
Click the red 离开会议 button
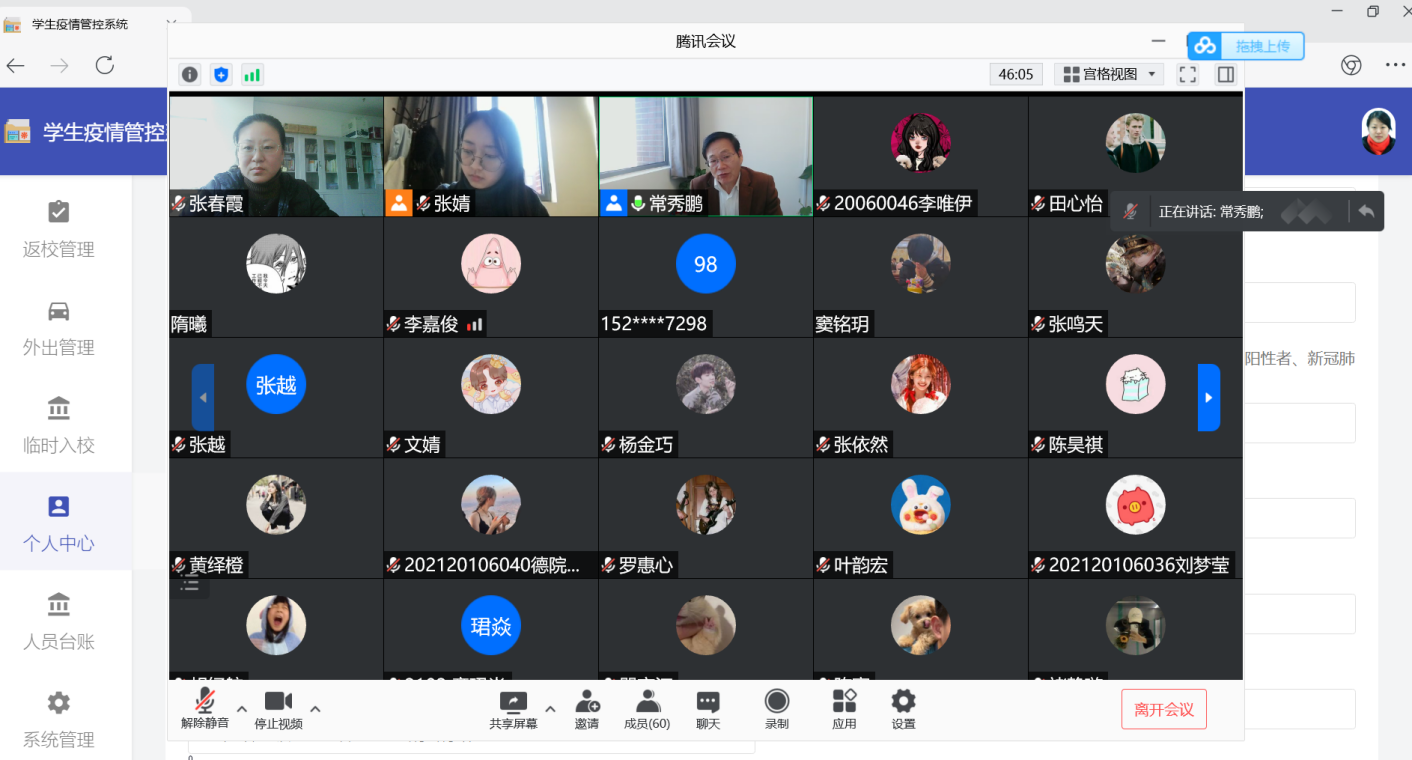tap(1163, 709)
